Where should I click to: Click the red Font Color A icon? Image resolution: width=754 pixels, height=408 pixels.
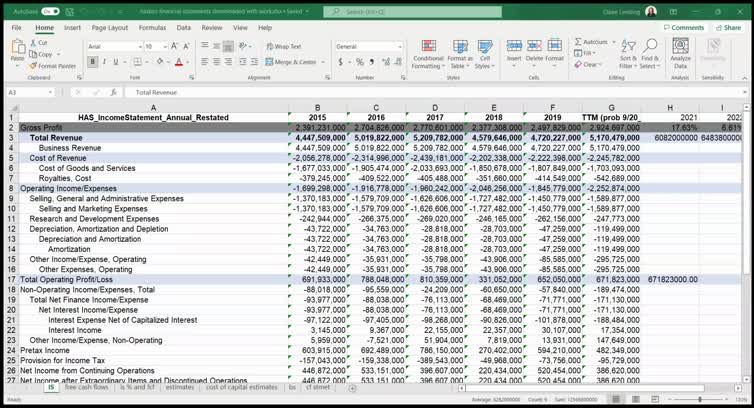click(179, 62)
